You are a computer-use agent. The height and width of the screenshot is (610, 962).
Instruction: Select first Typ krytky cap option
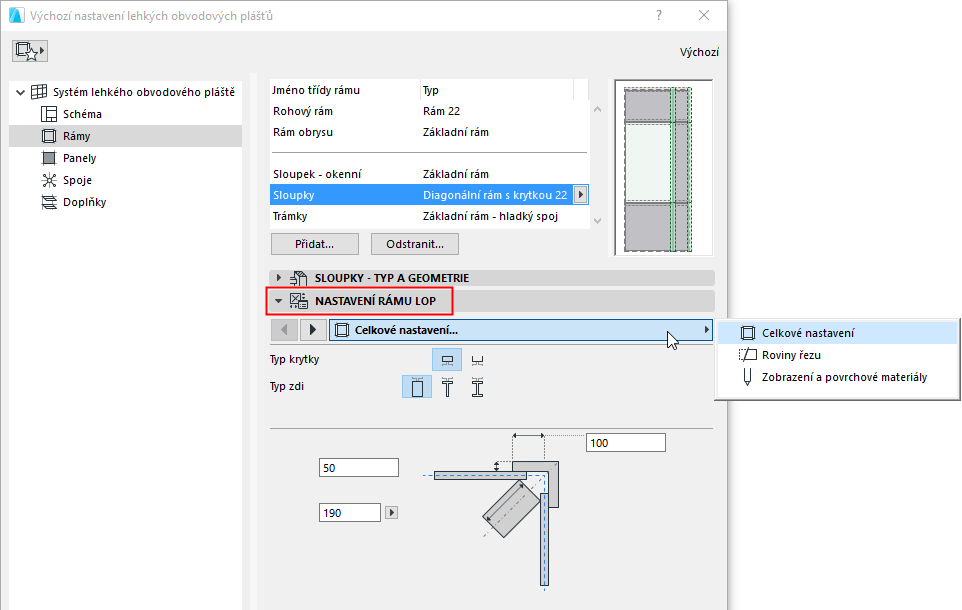(x=447, y=360)
